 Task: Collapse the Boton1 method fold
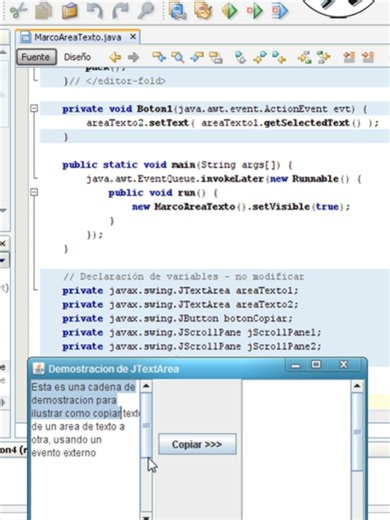pos(34,108)
